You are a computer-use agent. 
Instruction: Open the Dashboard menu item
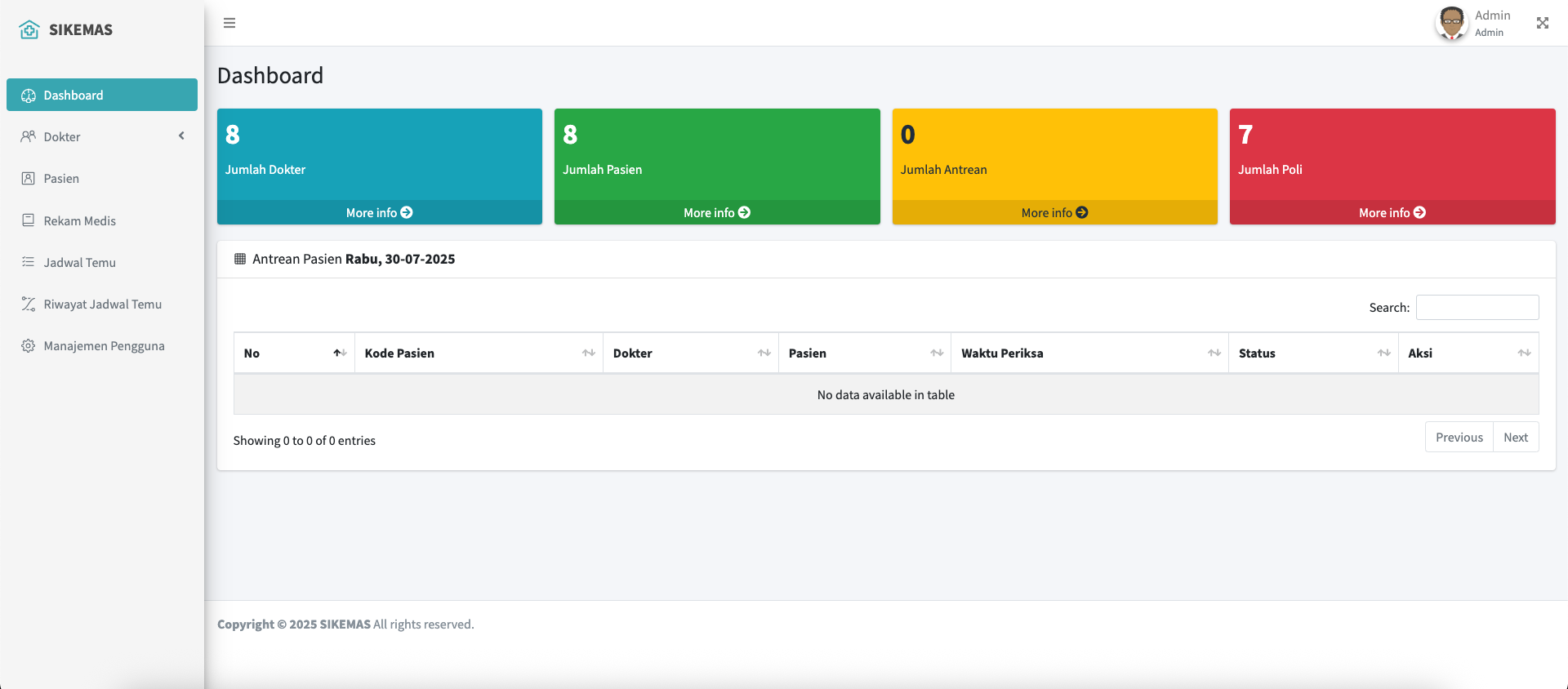pyautogui.click(x=102, y=95)
